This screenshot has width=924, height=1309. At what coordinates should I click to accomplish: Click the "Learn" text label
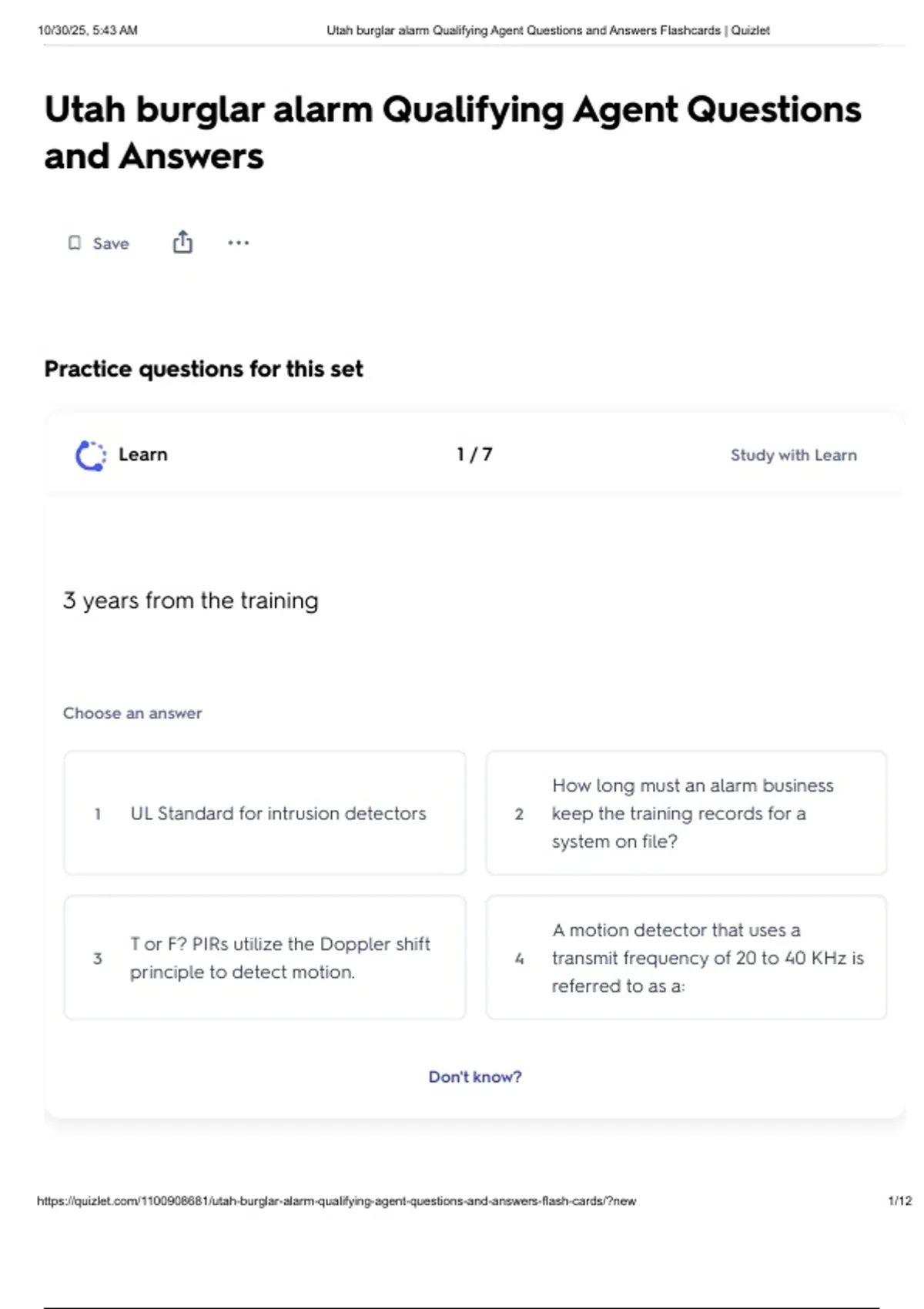coord(142,454)
